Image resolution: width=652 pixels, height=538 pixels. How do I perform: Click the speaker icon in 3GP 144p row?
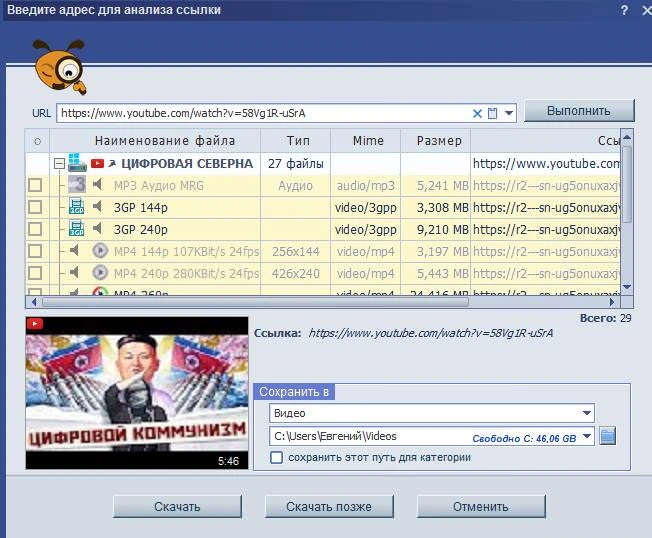tap(97, 206)
